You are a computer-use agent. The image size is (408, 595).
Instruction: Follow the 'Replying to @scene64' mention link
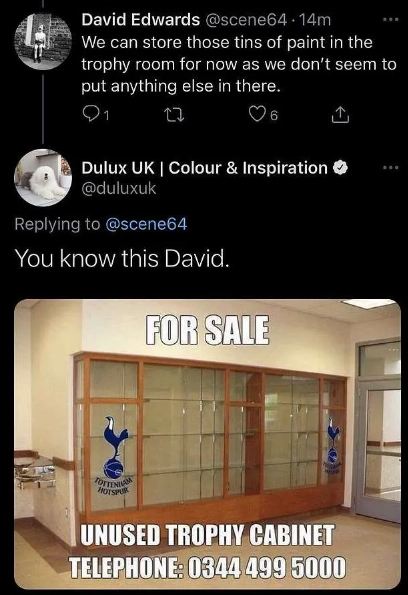pyautogui.click(x=145, y=224)
